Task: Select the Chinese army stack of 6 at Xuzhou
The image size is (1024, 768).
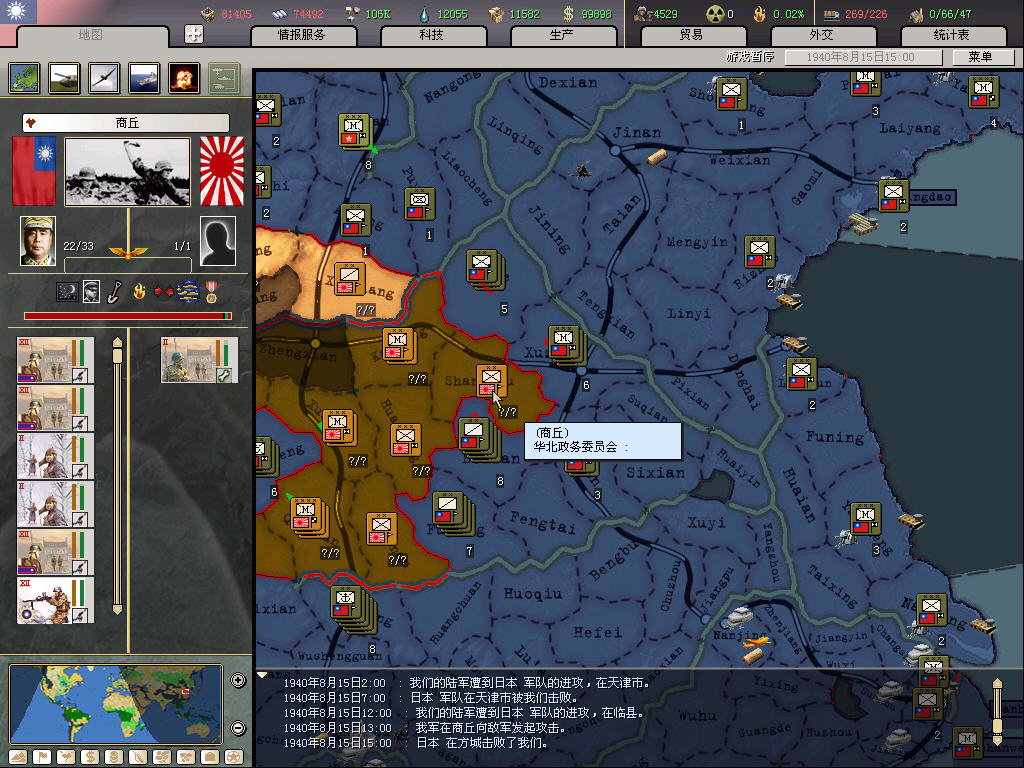Action: tap(566, 344)
